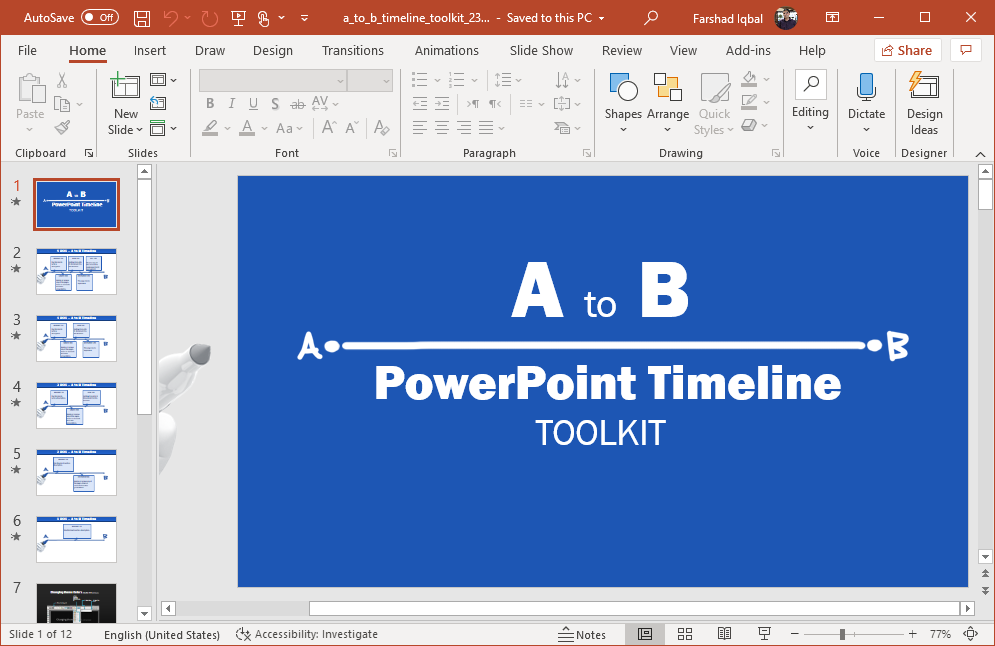
Task: Toggle the AutoSave switch
Action: [x=99, y=18]
